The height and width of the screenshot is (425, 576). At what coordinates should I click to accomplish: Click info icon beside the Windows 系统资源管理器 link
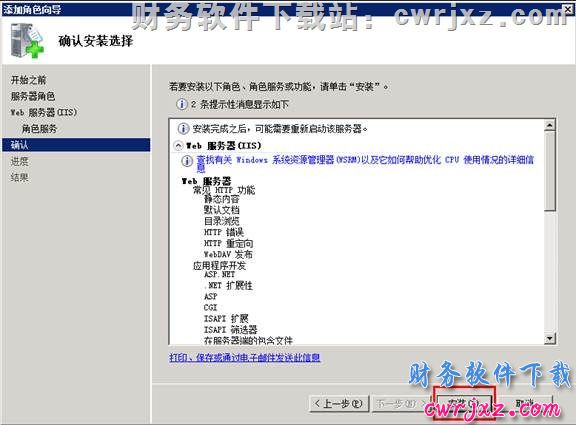[187, 161]
